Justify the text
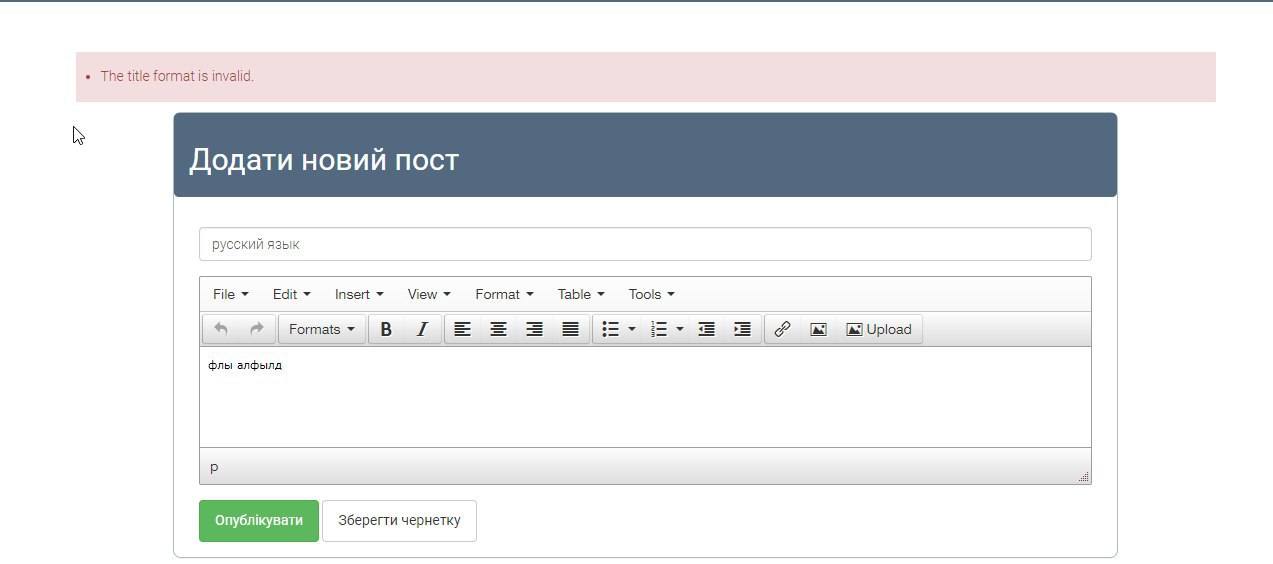1273x564 pixels. pos(570,329)
